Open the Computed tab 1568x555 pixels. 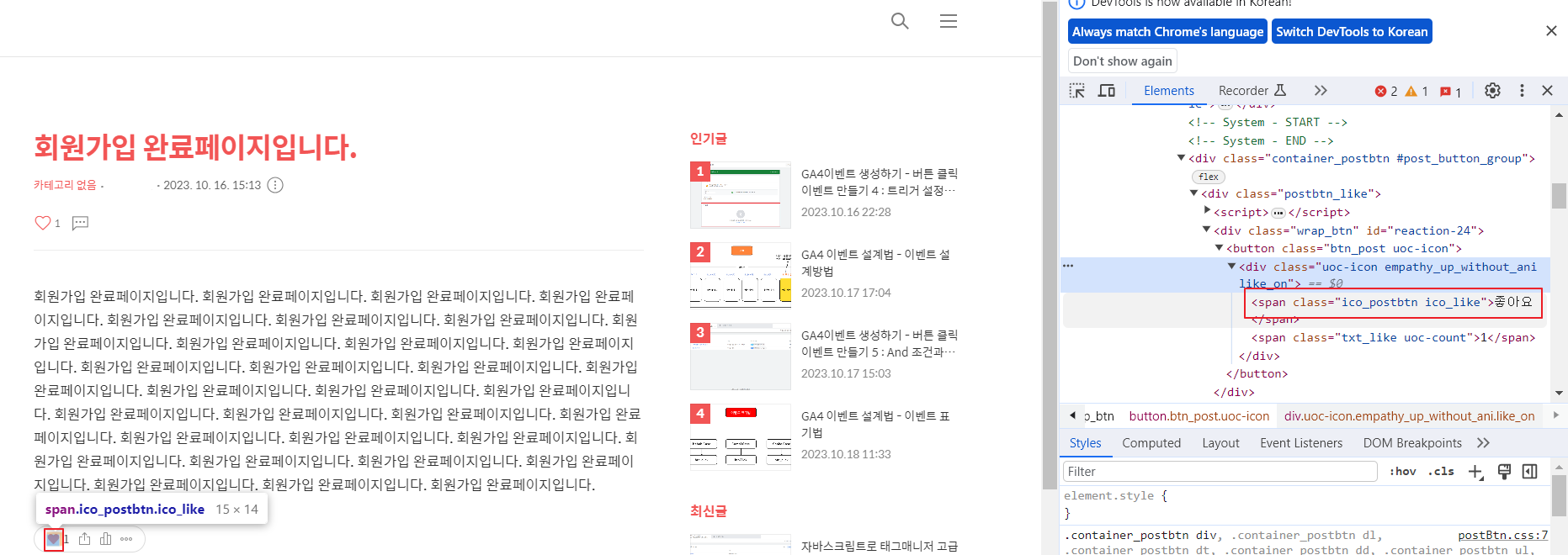tap(1151, 443)
